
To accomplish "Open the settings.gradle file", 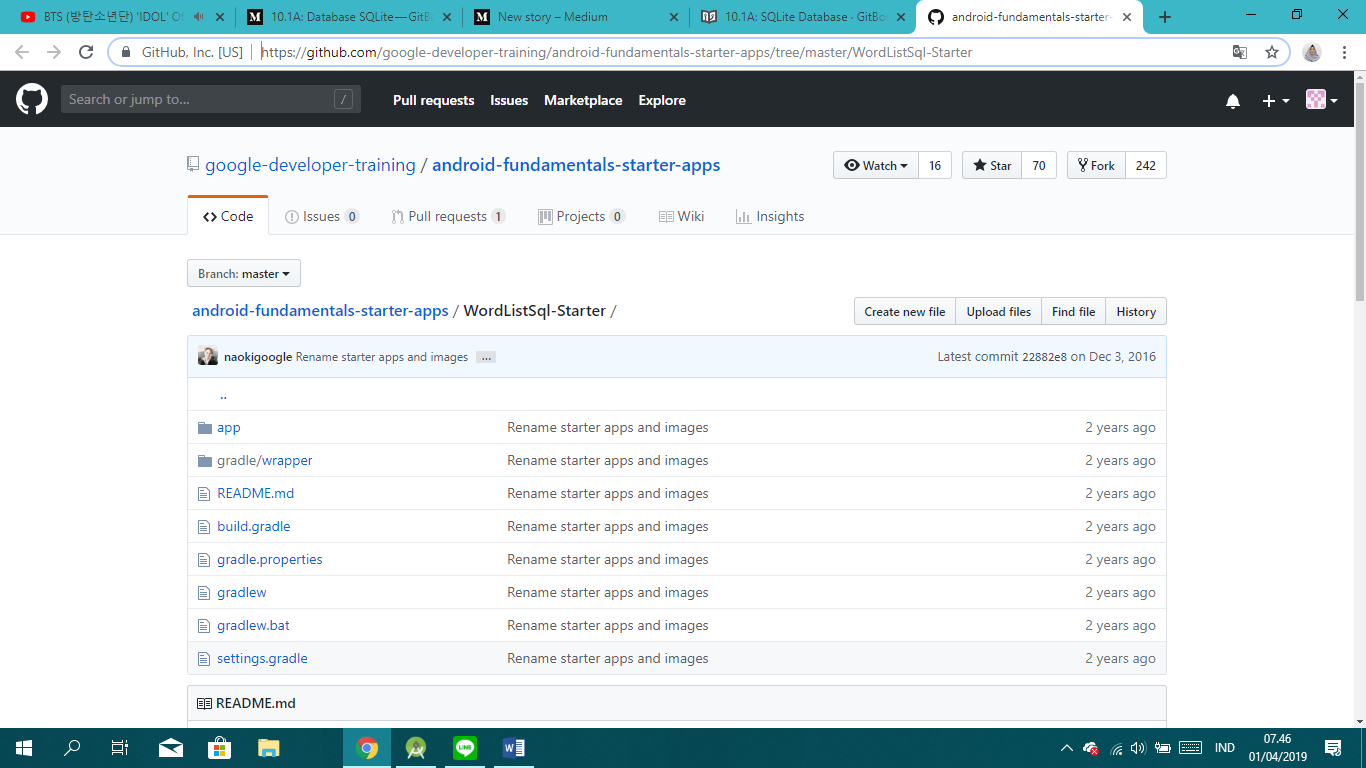I will pyautogui.click(x=262, y=658).
